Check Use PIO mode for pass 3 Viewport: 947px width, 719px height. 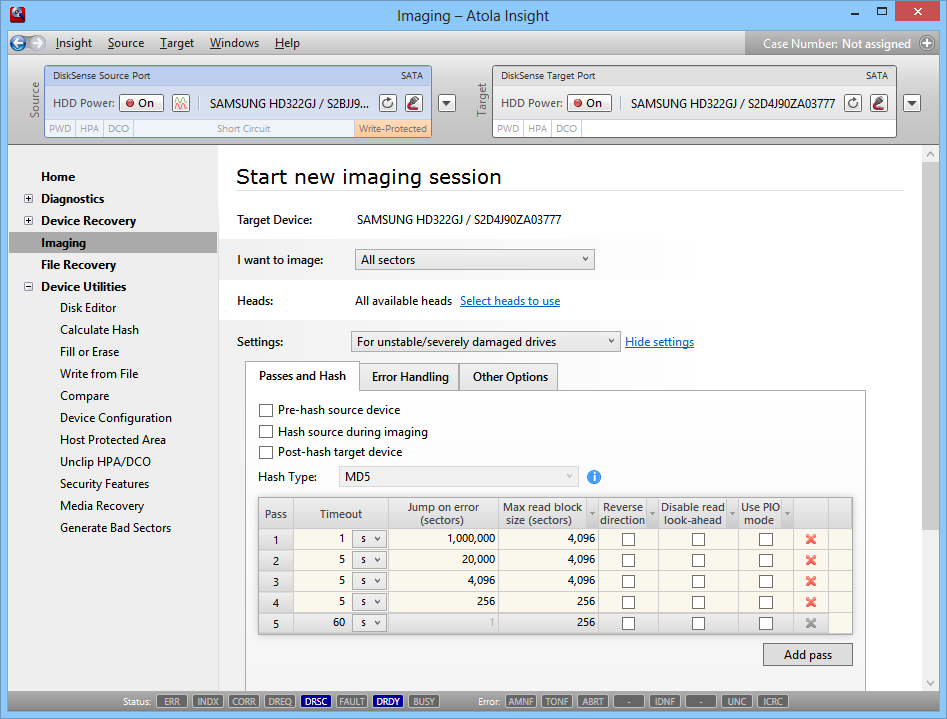pyautogui.click(x=766, y=581)
